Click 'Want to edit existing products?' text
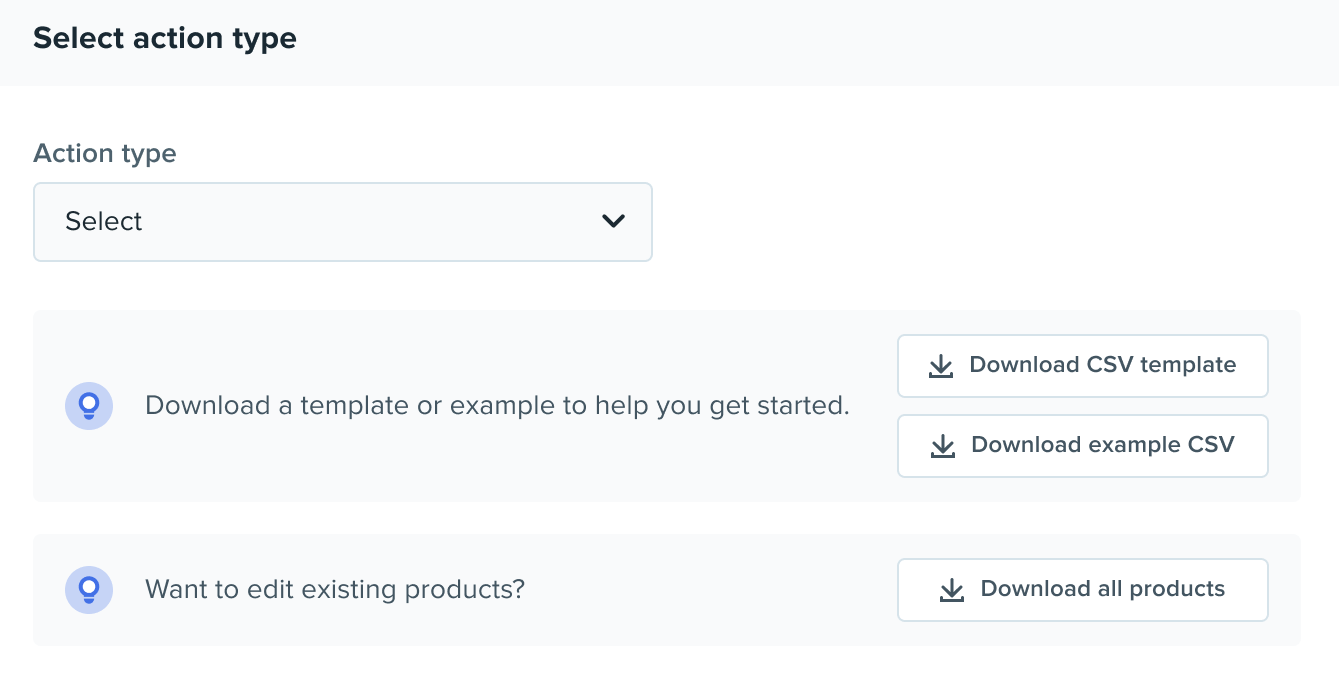Viewport: 1339px width, 685px height. click(335, 589)
